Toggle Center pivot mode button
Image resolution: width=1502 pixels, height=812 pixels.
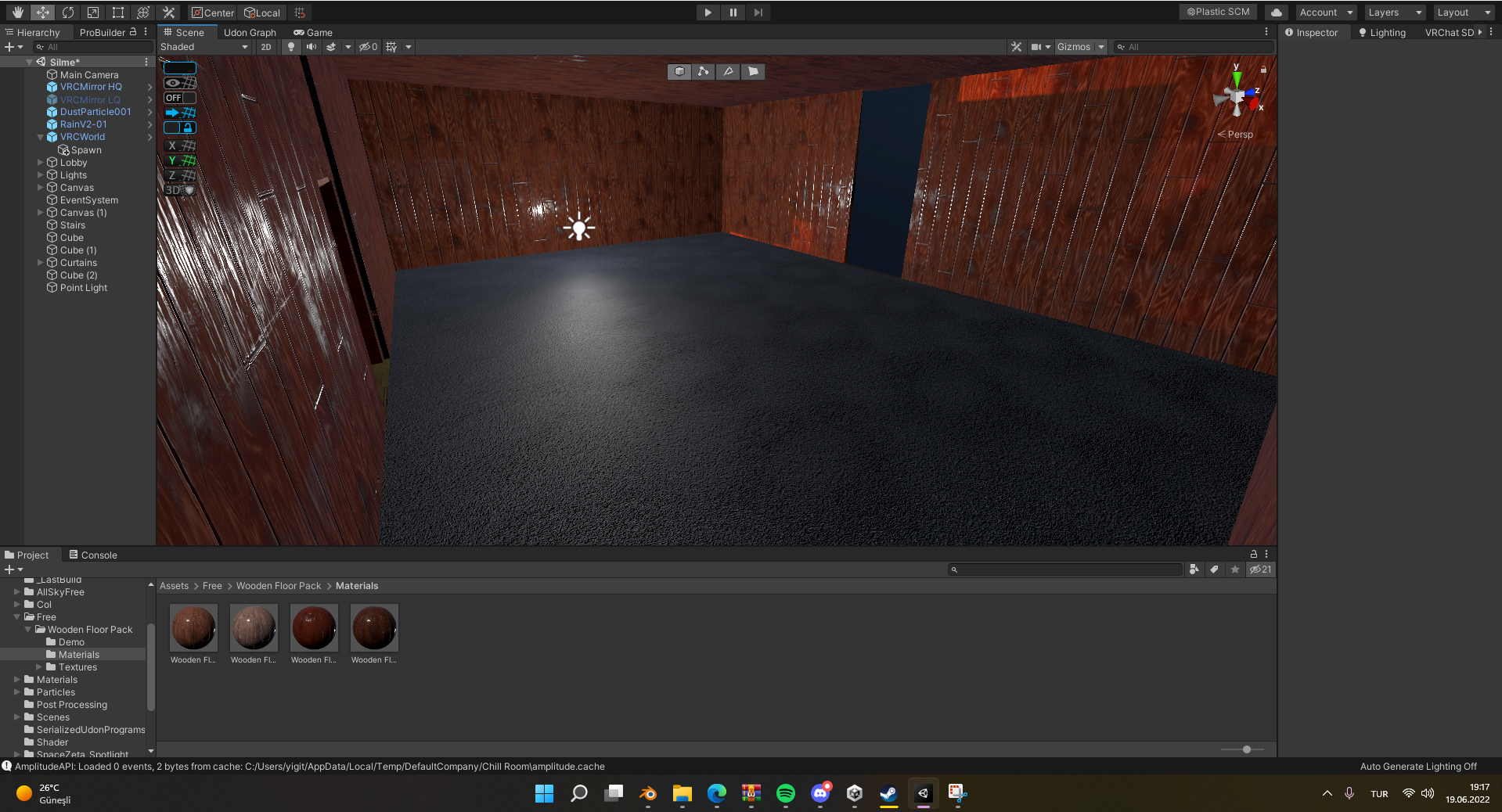coord(213,13)
